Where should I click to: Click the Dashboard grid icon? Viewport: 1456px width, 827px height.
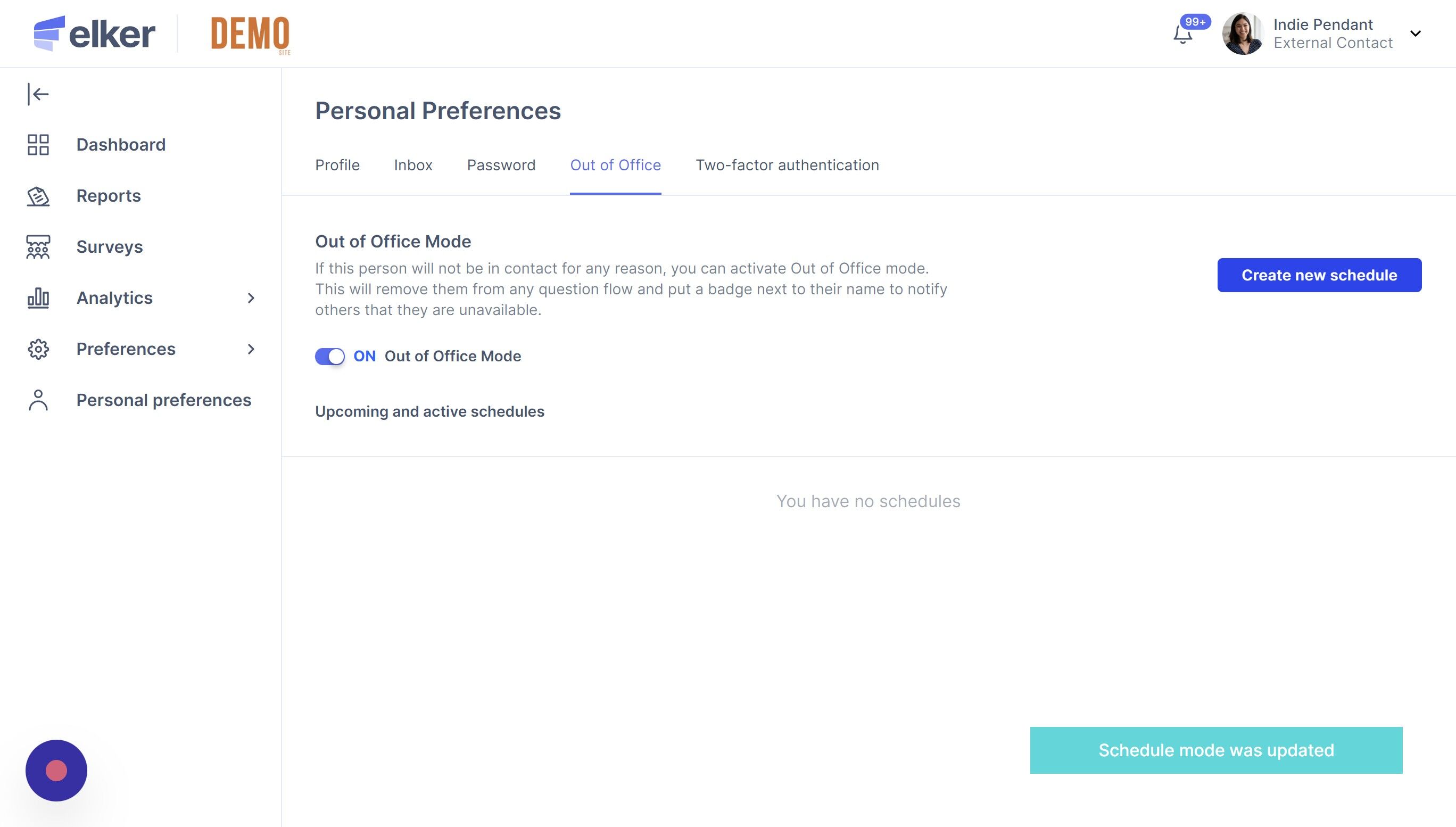click(38, 145)
